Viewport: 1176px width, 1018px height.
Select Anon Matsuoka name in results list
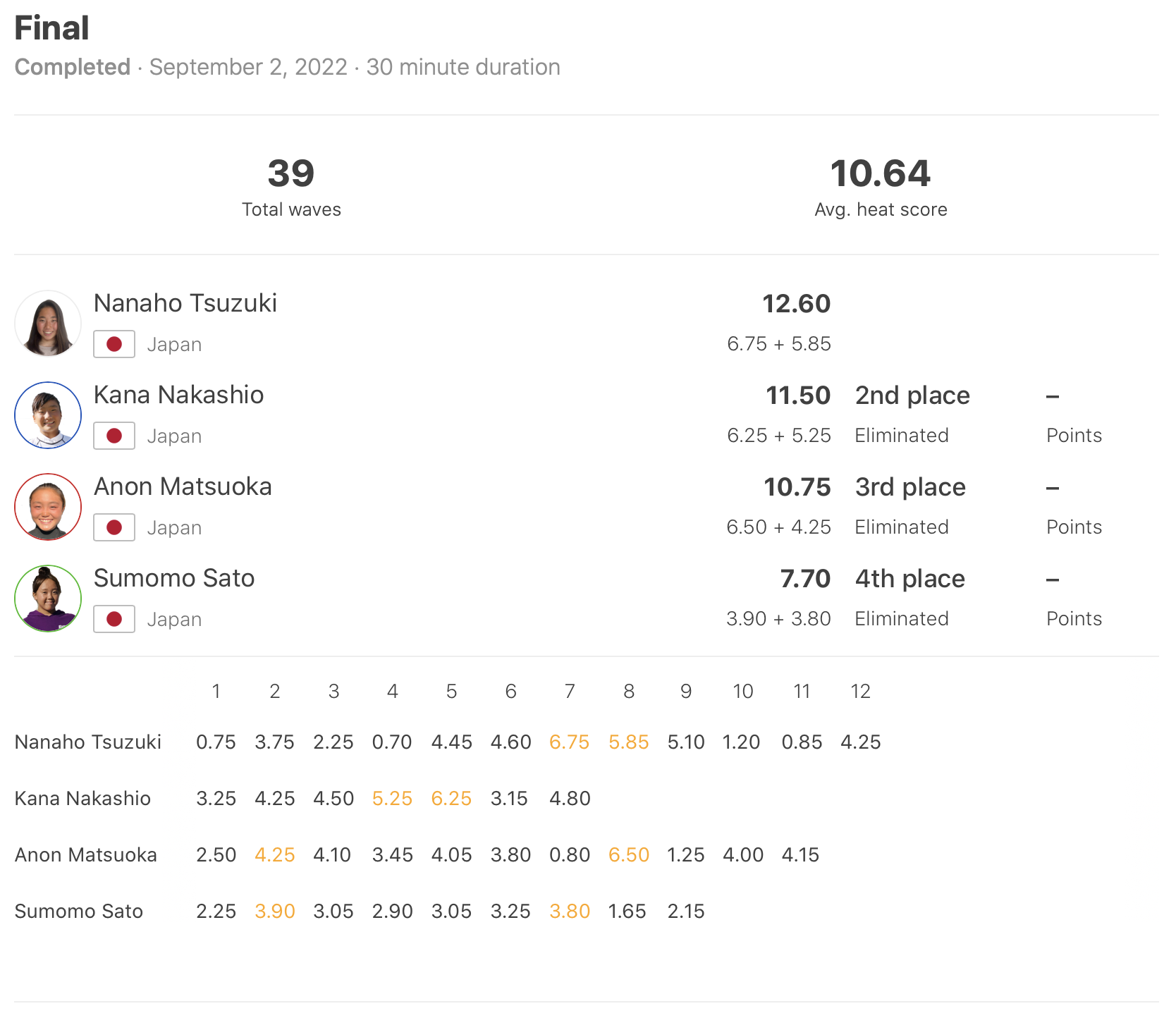click(x=183, y=486)
